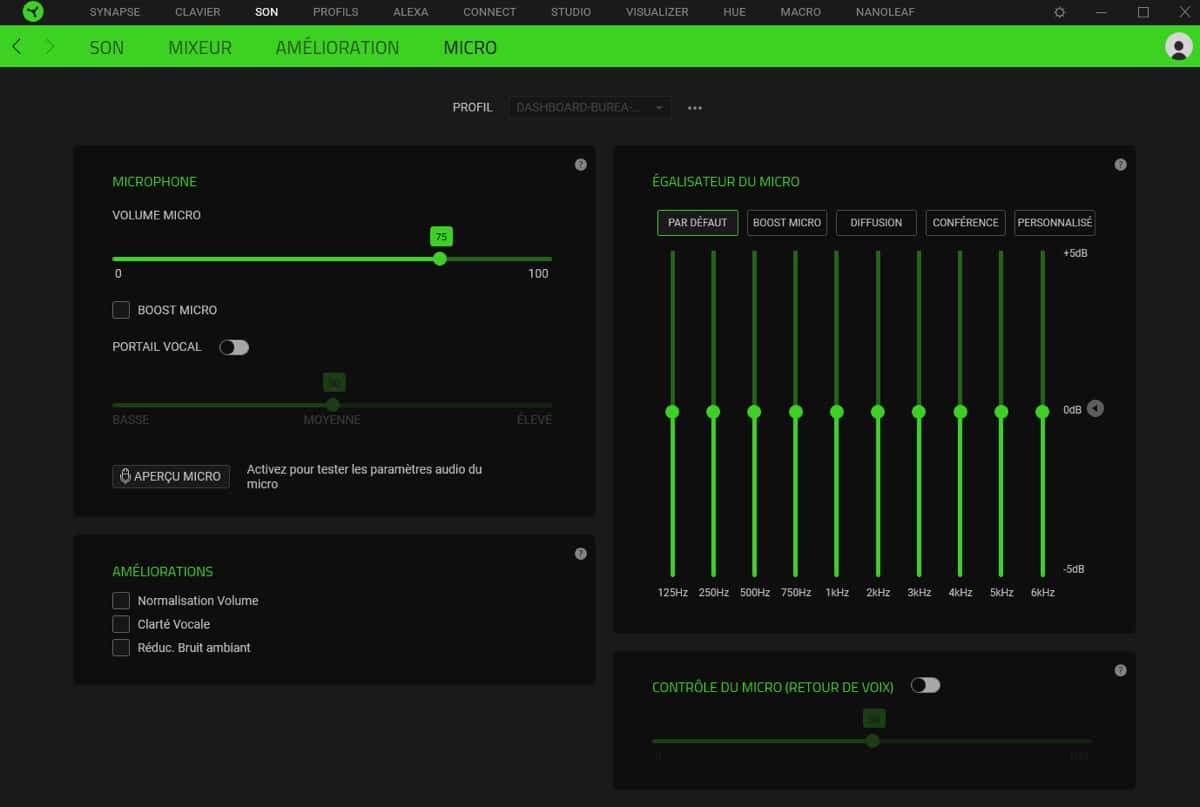This screenshot has width=1200, height=807.
Task: Click the Volume Micro slider handle
Action: (440, 258)
